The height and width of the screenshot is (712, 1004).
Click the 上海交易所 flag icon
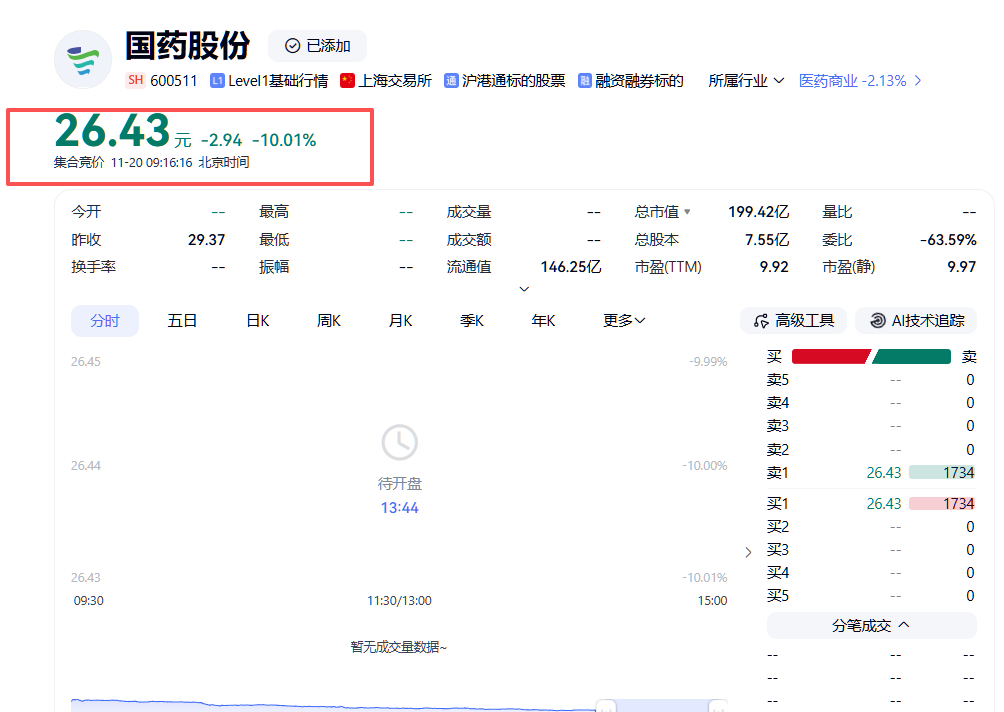tap(347, 81)
